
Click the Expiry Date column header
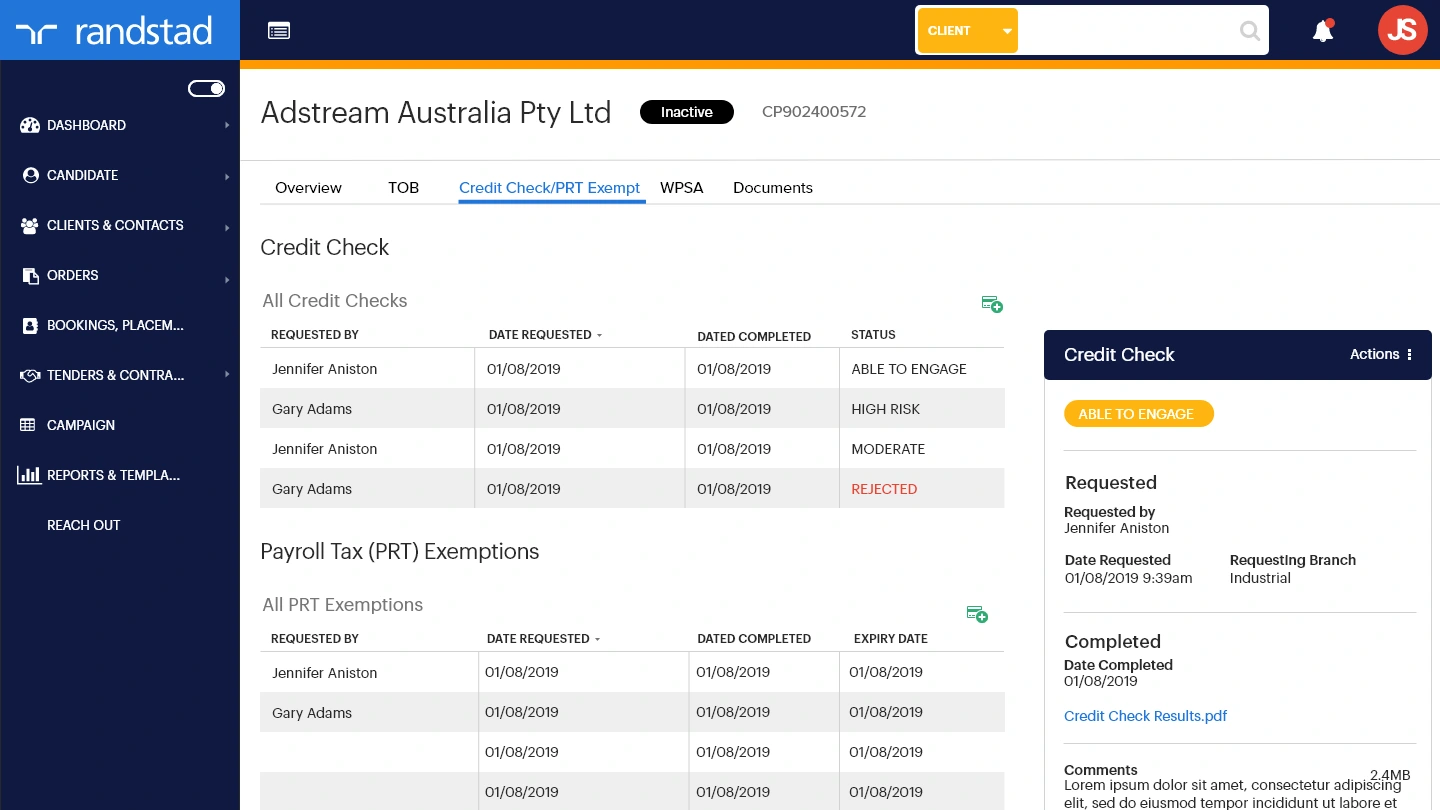[x=891, y=639]
